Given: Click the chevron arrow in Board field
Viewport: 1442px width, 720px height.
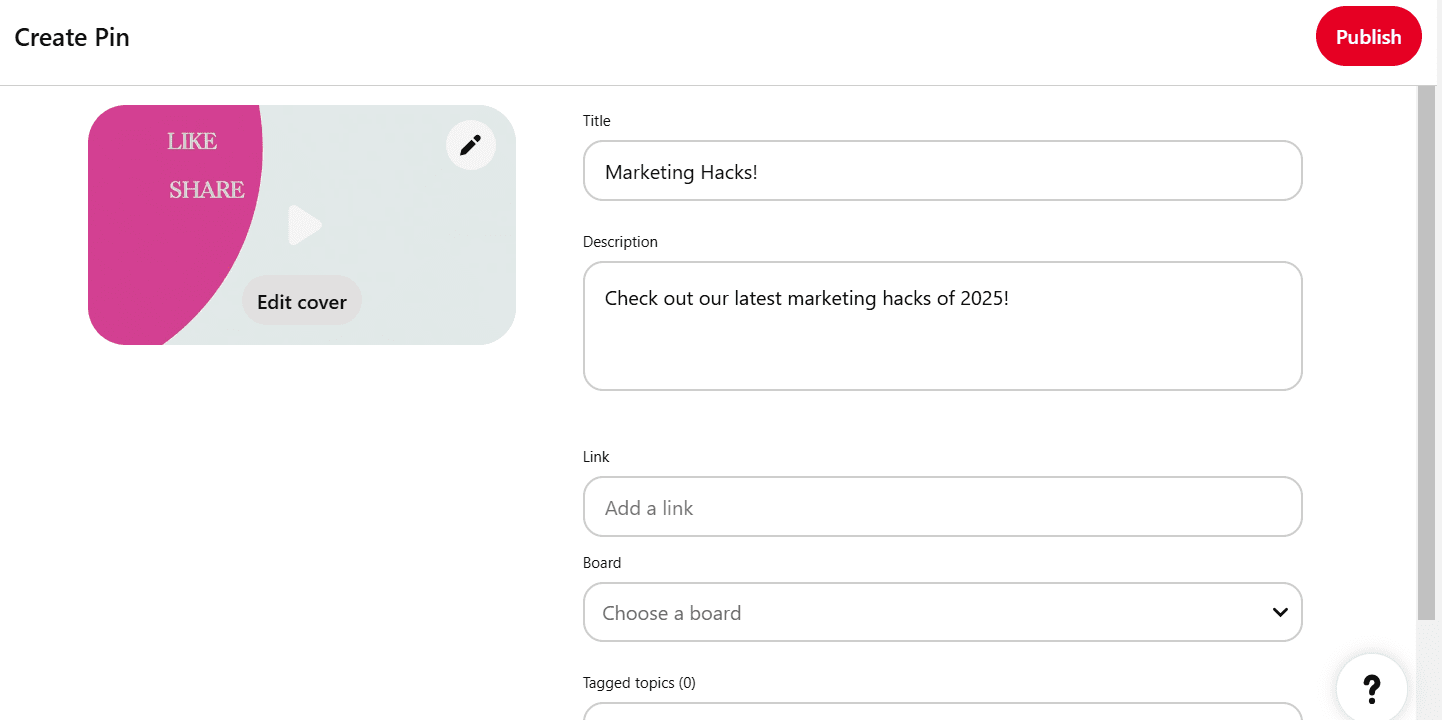Looking at the screenshot, I should (1279, 612).
